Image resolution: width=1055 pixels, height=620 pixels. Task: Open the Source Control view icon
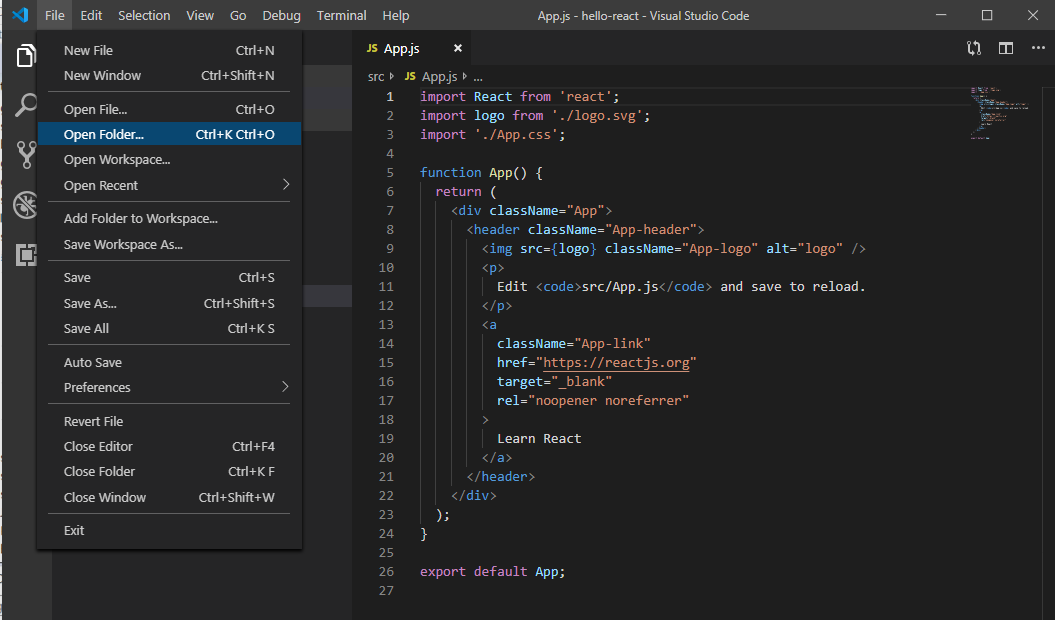coord(26,155)
